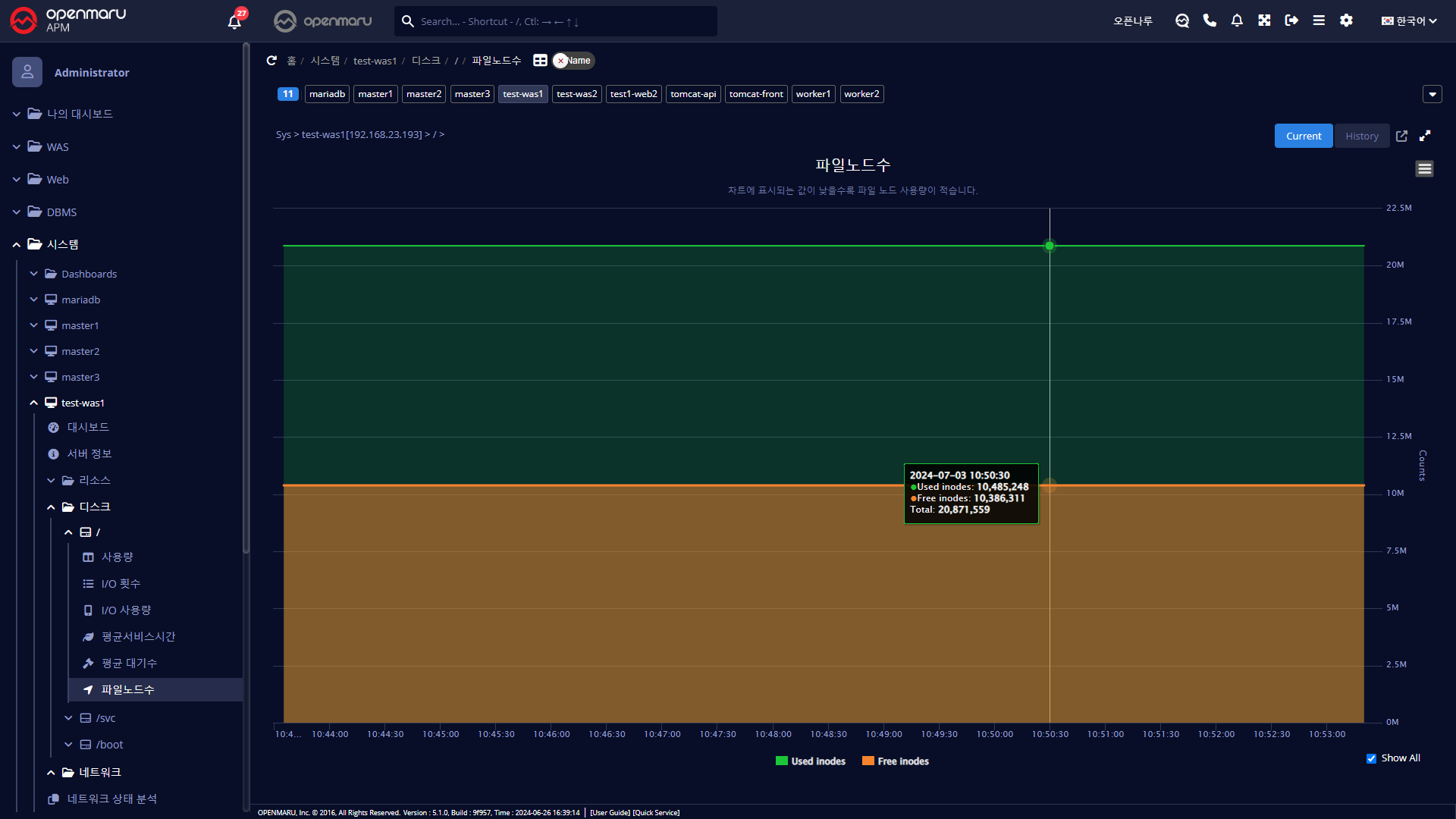The image size is (1456, 819).
Task: Click the grid layout icon beside the breadcrumb
Action: coord(540,61)
